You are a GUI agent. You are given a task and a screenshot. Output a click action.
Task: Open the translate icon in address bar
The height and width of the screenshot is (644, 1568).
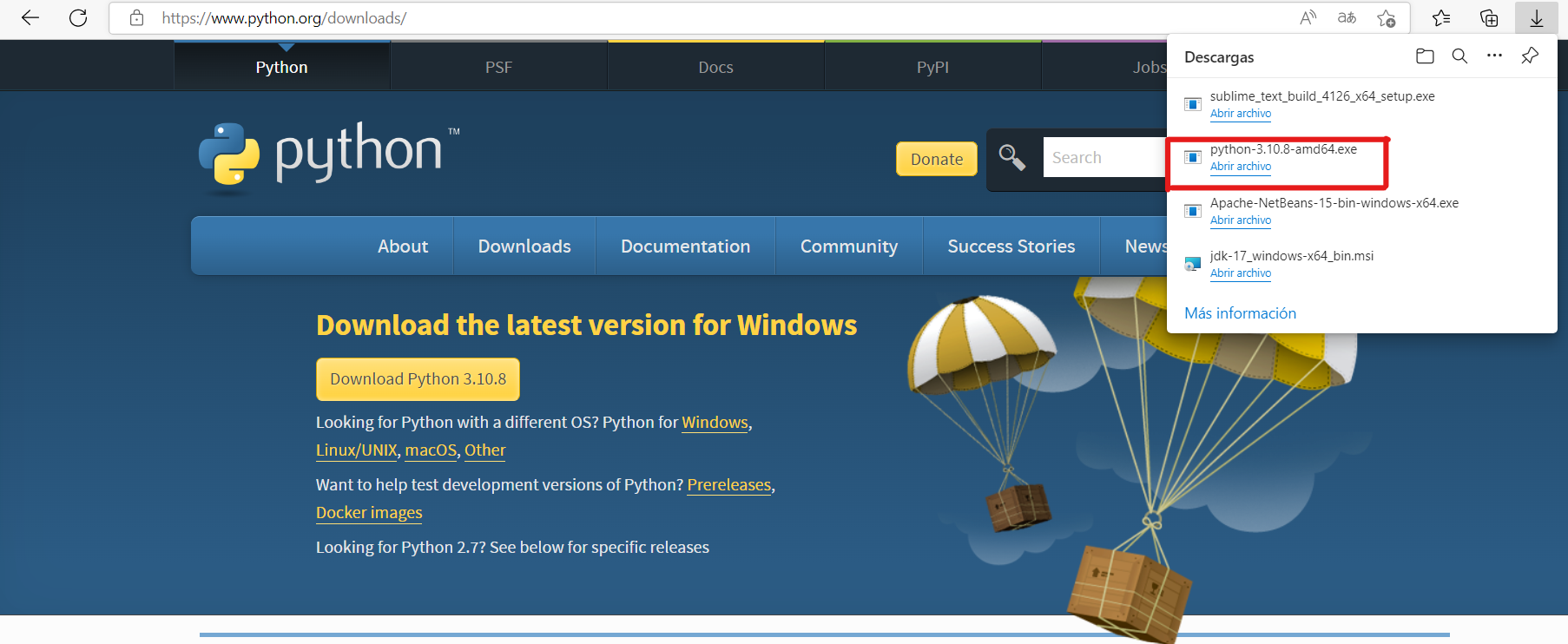click(x=1347, y=17)
